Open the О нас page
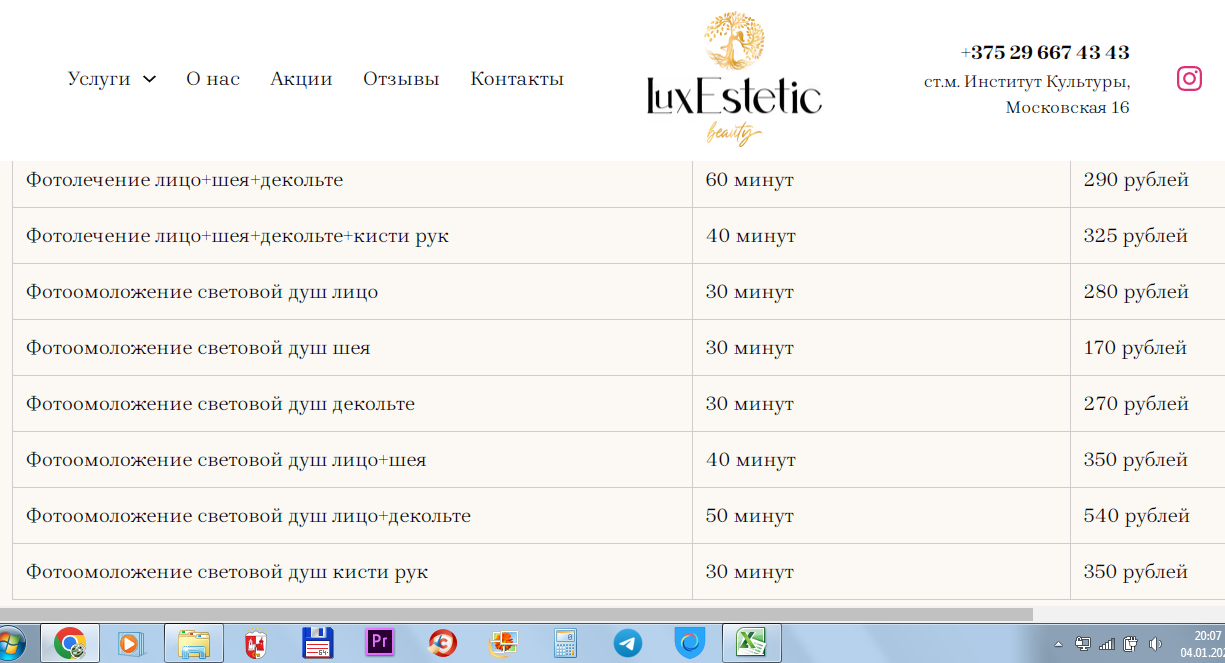 pyautogui.click(x=213, y=79)
